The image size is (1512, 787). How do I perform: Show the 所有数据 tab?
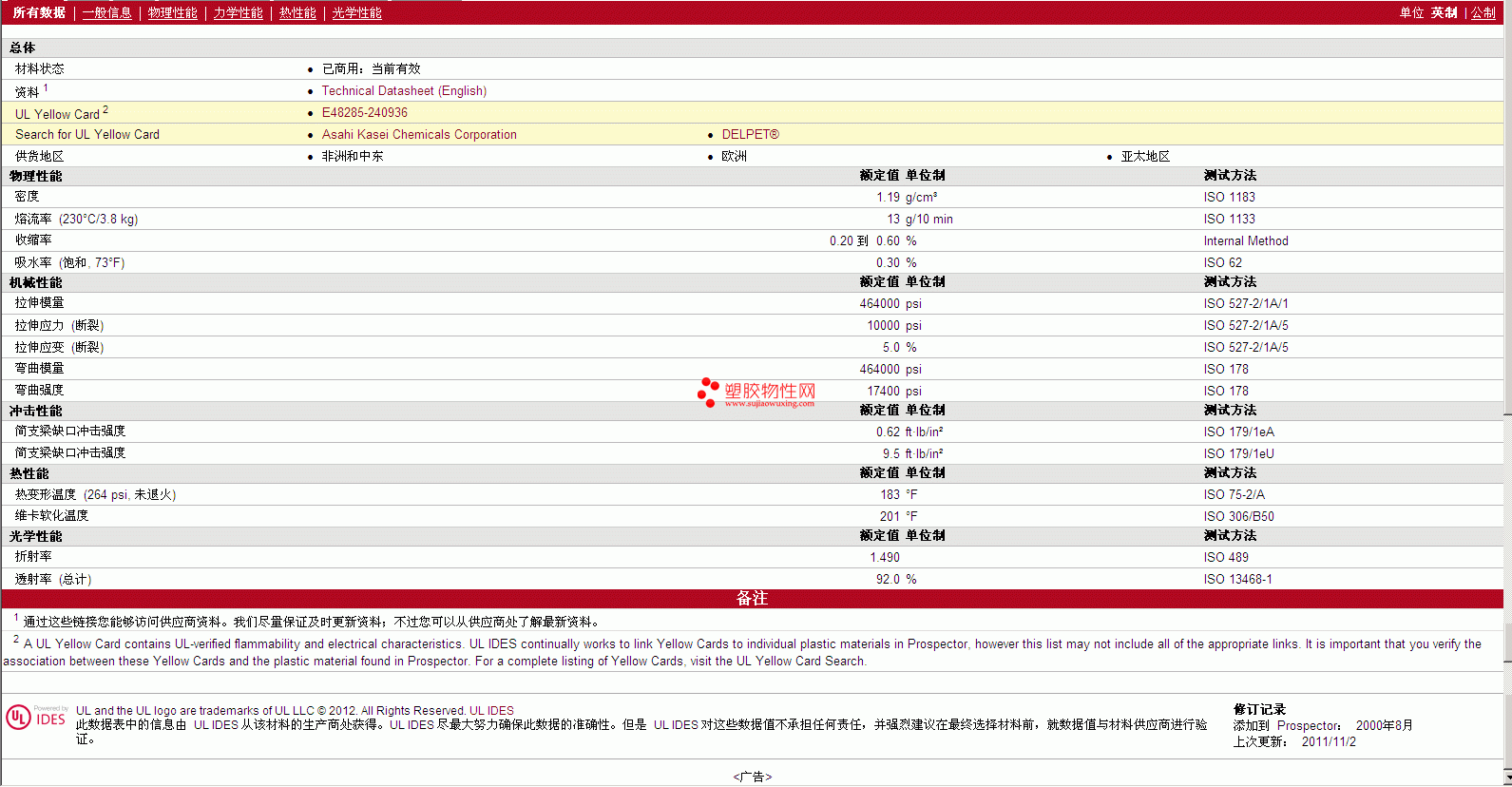coord(39,12)
